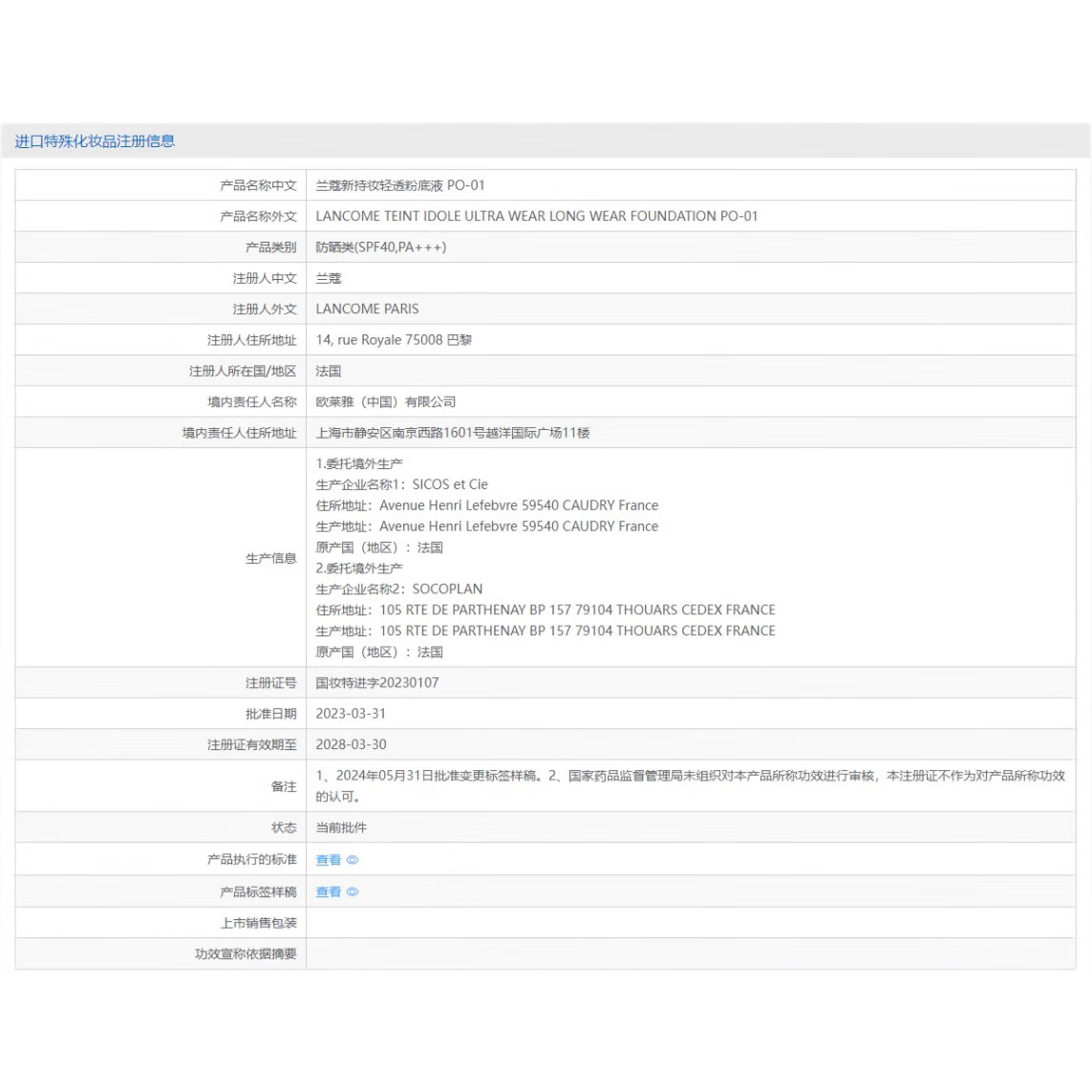Open the 查看 link for 产品标签样稿

point(329,891)
